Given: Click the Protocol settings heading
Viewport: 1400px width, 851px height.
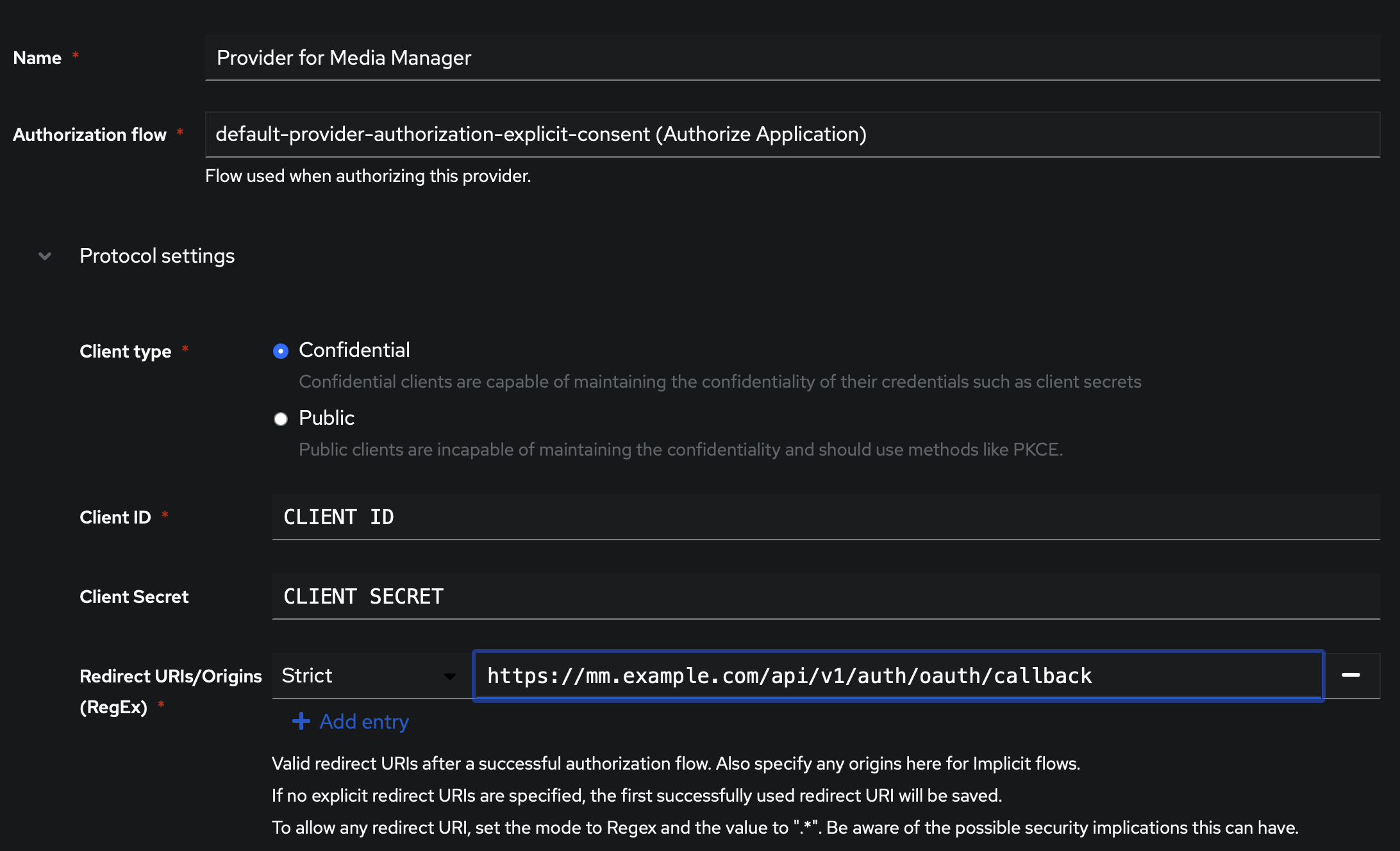Looking at the screenshot, I should tap(157, 256).
